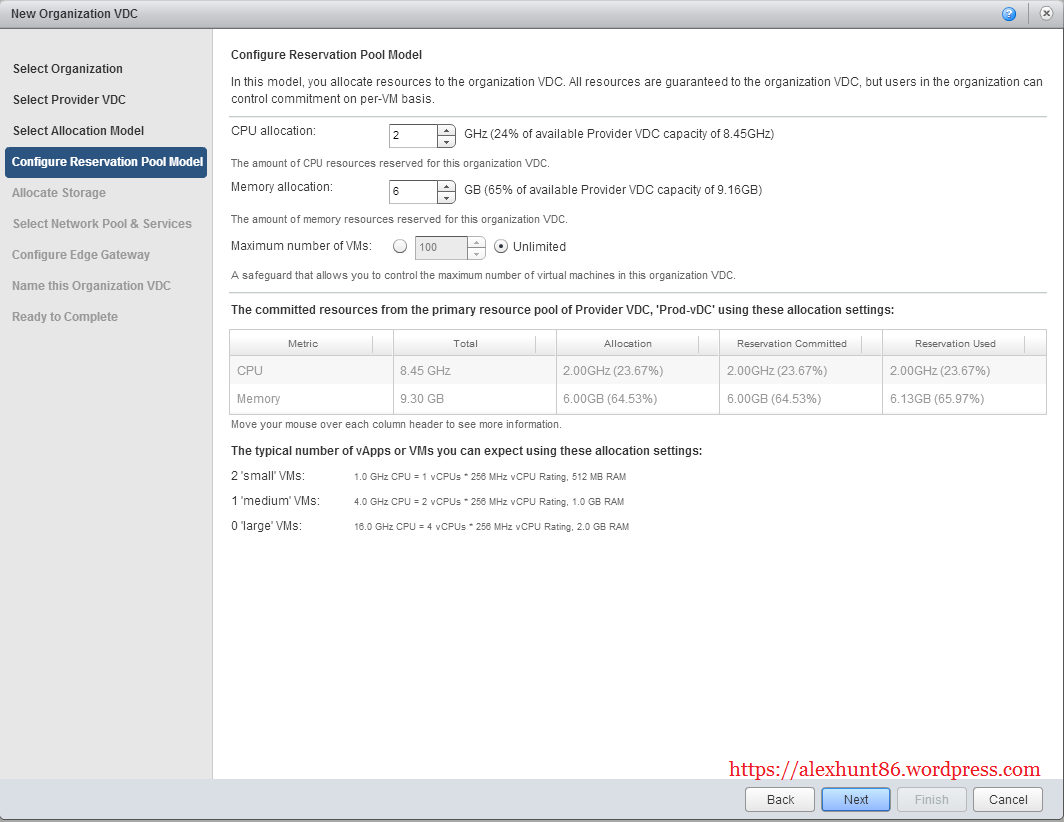Select the Unlimited radio button
1064x822 pixels.
[x=501, y=246]
